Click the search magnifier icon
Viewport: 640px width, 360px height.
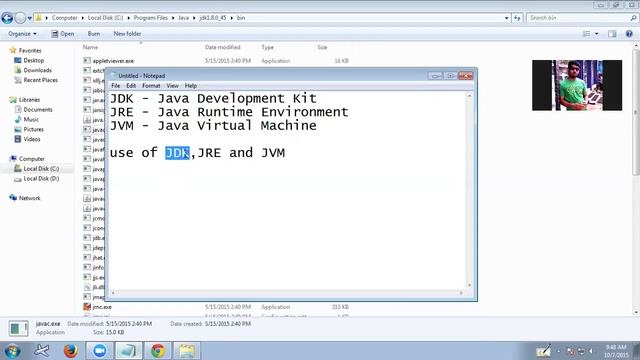click(x=633, y=18)
